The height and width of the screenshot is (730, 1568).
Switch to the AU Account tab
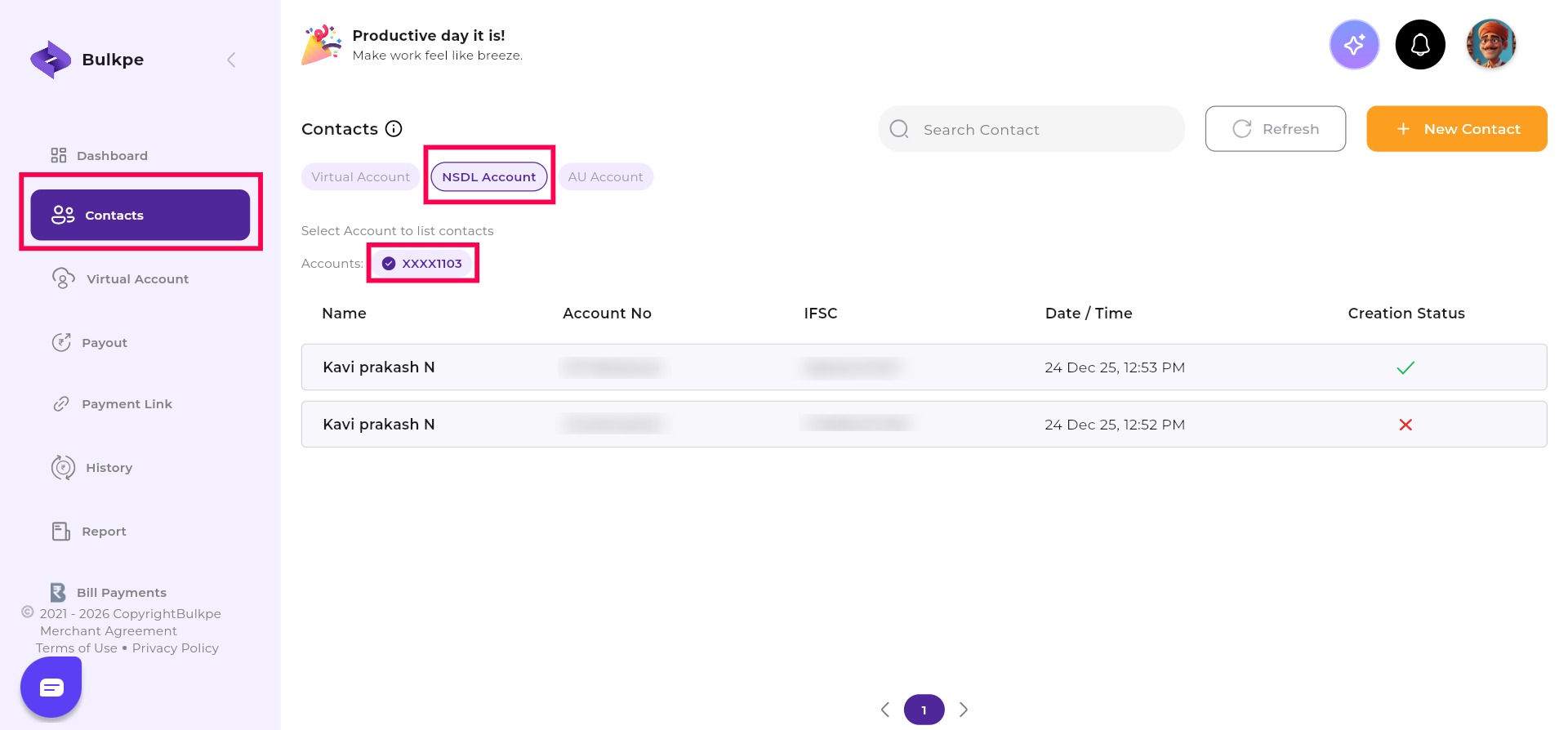(x=605, y=177)
